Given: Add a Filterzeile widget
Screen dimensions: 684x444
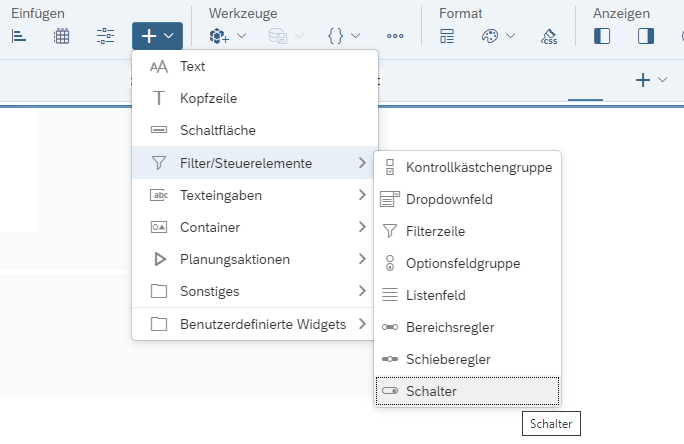Looking at the screenshot, I should pos(468,231).
